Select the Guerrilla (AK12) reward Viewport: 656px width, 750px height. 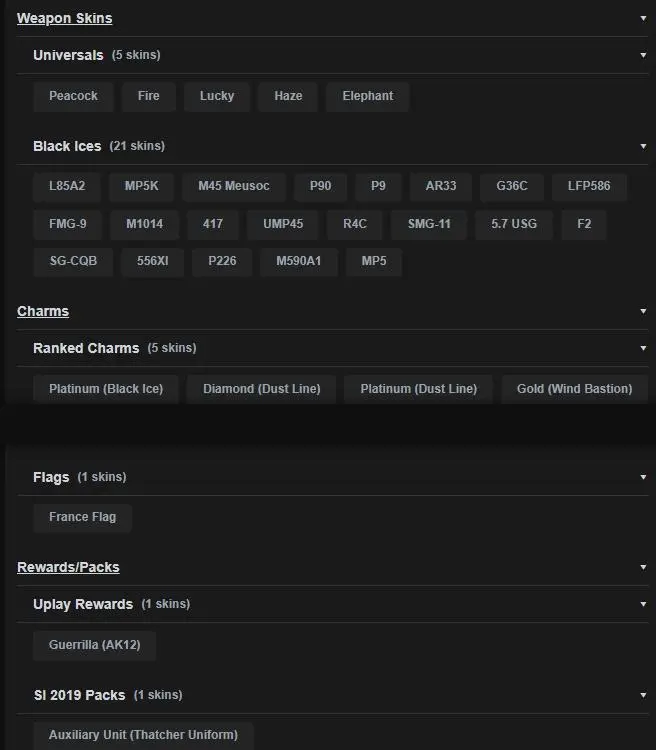94,645
